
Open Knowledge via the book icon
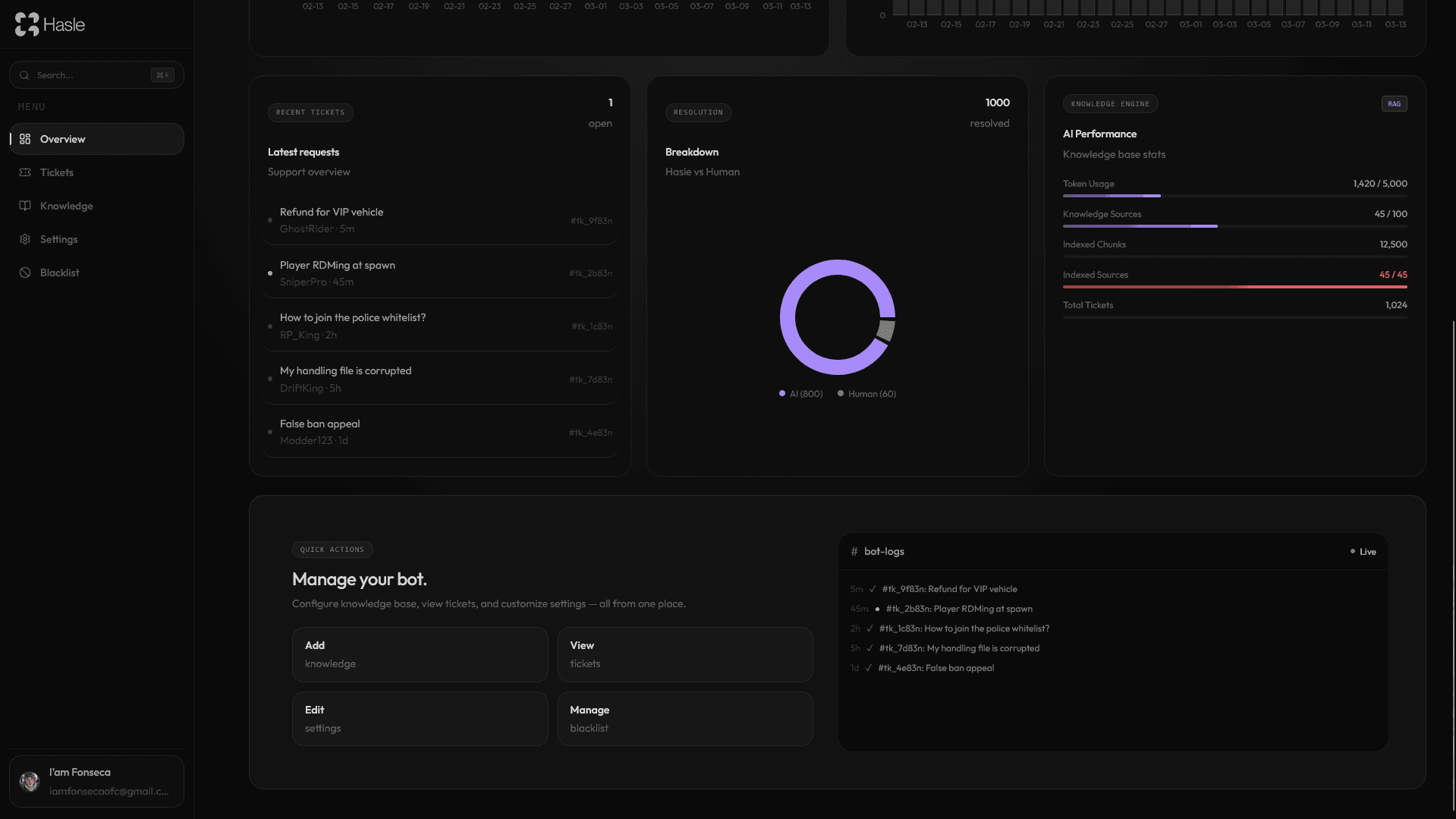24,206
